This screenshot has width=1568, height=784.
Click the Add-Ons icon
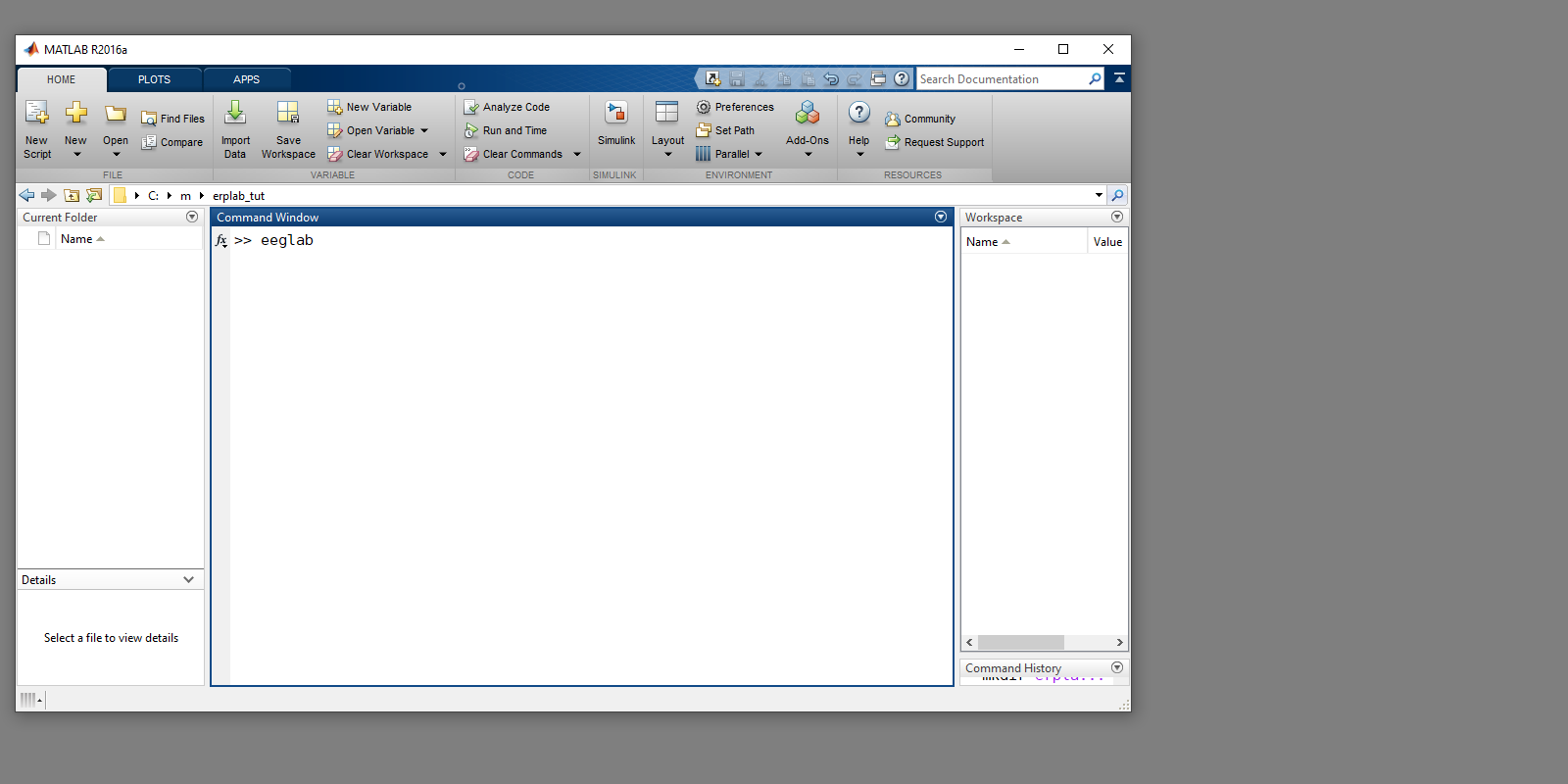tap(808, 114)
